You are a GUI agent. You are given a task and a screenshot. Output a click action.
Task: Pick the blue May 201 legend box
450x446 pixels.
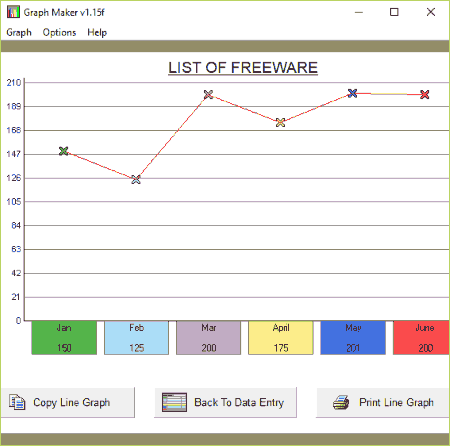coord(353,338)
